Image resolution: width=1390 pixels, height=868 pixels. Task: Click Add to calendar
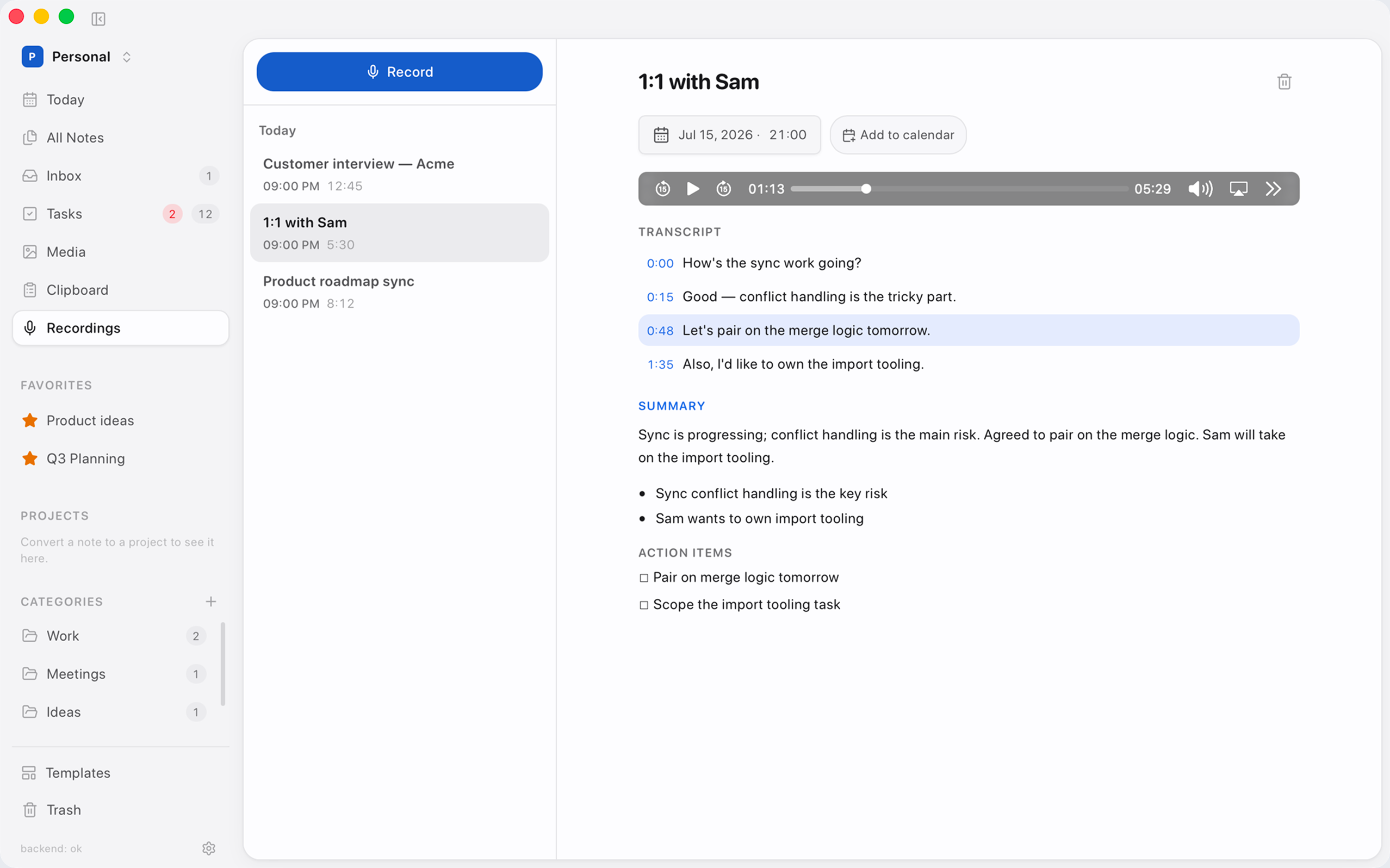point(898,135)
